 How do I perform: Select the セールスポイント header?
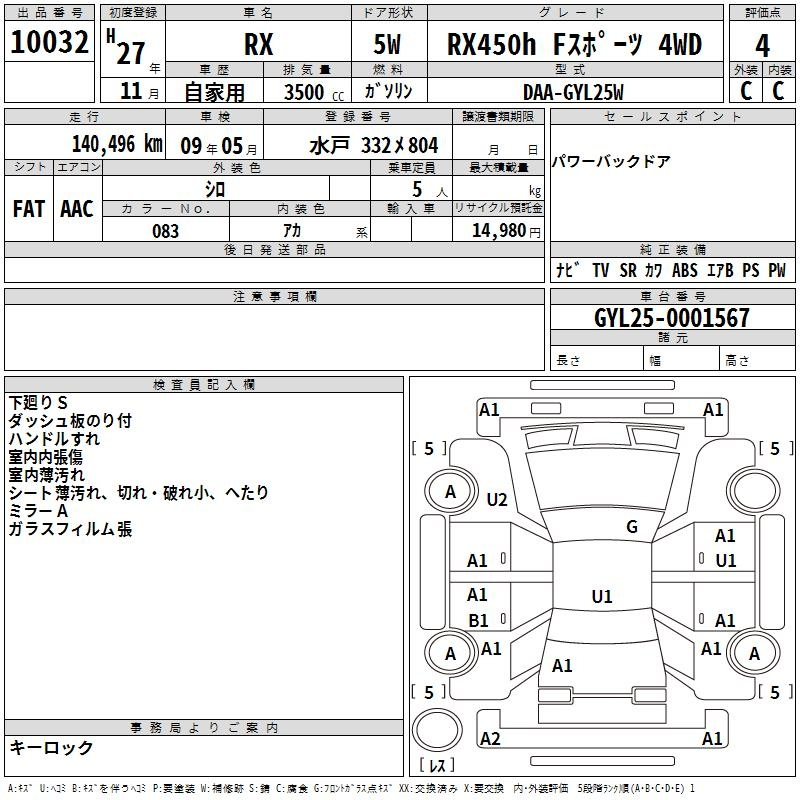tap(672, 117)
